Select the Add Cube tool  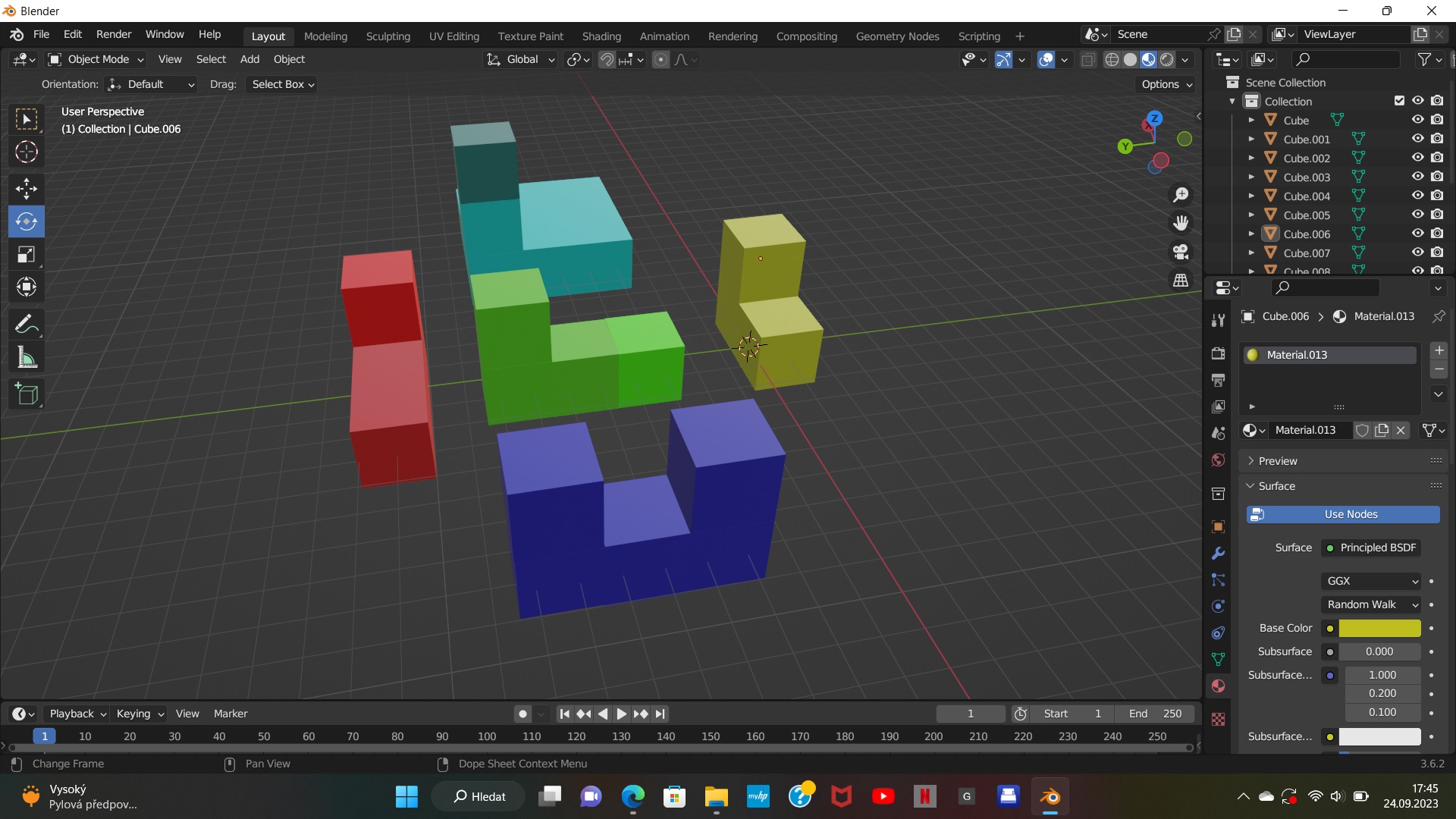tap(27, 394)
